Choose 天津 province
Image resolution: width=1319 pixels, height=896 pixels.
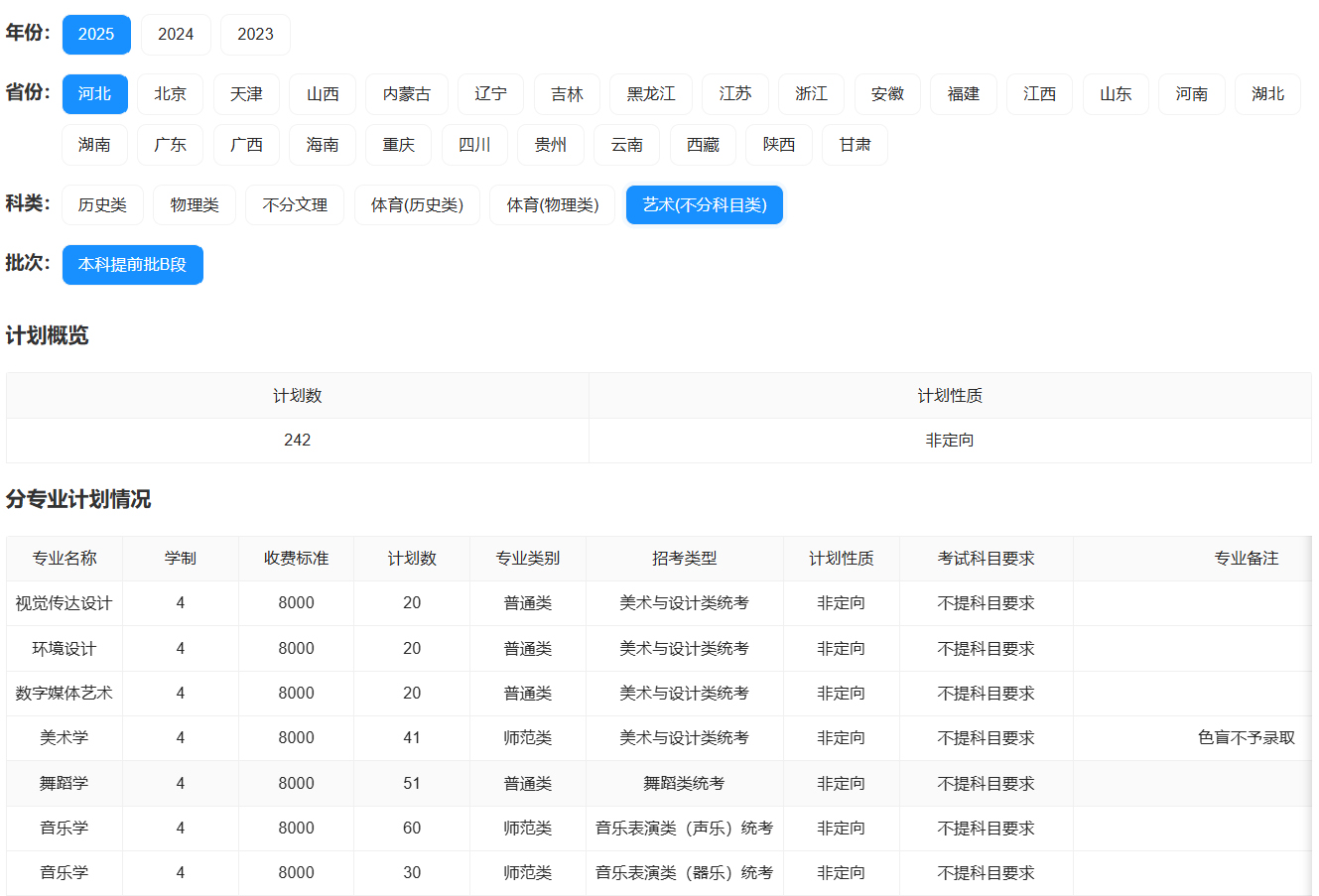(x=246, y=94)
